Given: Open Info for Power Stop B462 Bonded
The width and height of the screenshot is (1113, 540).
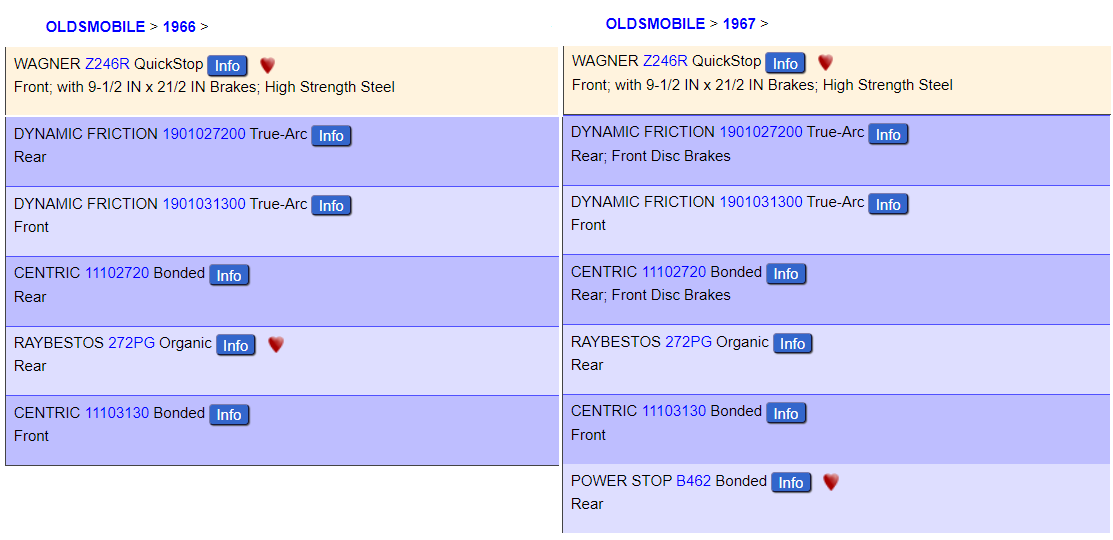Looking at the screenshot, I should (790, 483).
